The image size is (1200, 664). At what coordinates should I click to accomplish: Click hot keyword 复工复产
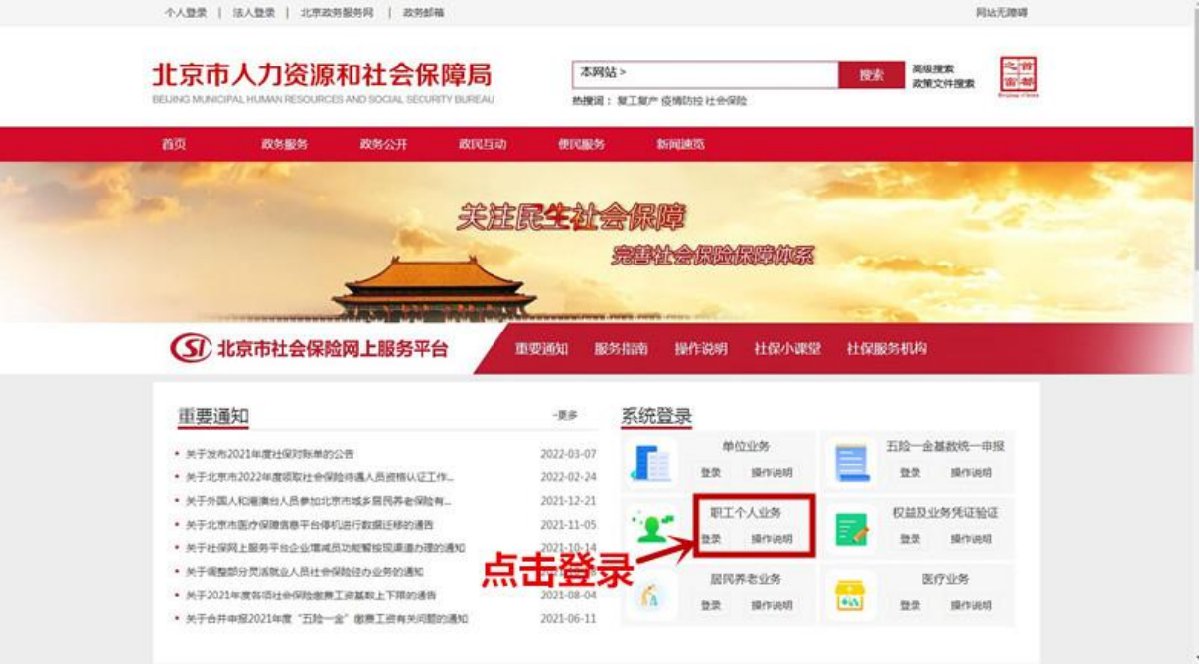pos(637,101)
